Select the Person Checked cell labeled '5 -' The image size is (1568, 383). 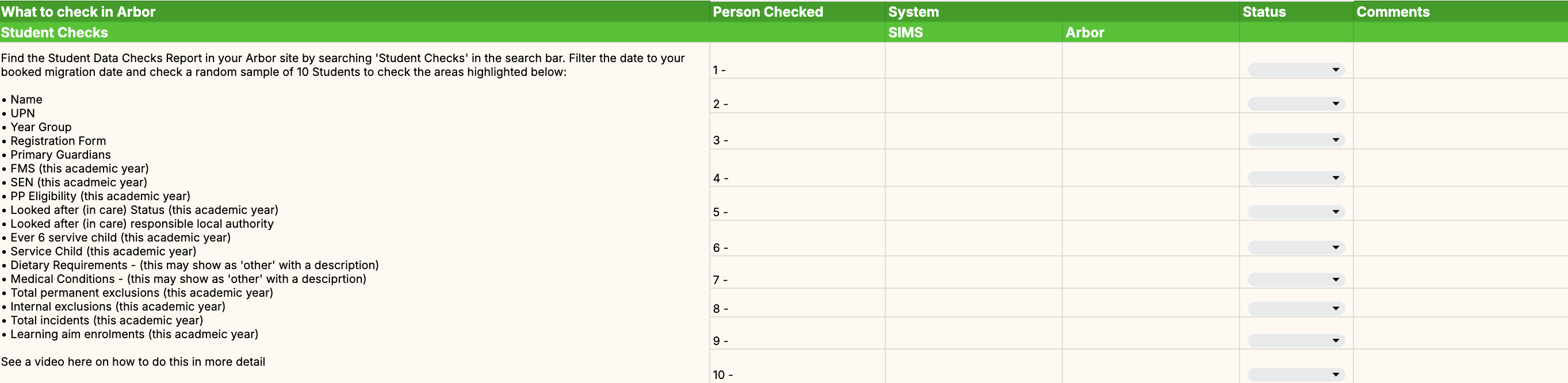click(x=796, y=211)
